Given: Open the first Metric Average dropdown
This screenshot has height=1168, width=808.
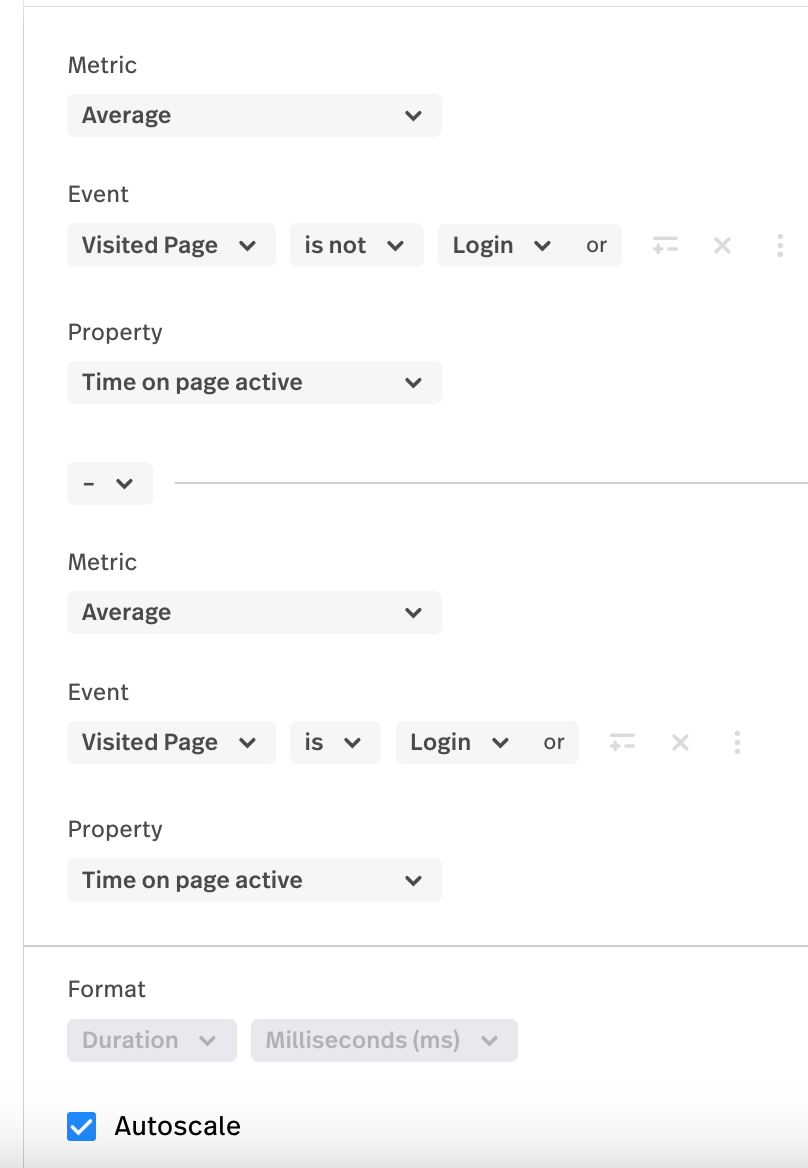Looking at the screenshot, I should [254, 116].
